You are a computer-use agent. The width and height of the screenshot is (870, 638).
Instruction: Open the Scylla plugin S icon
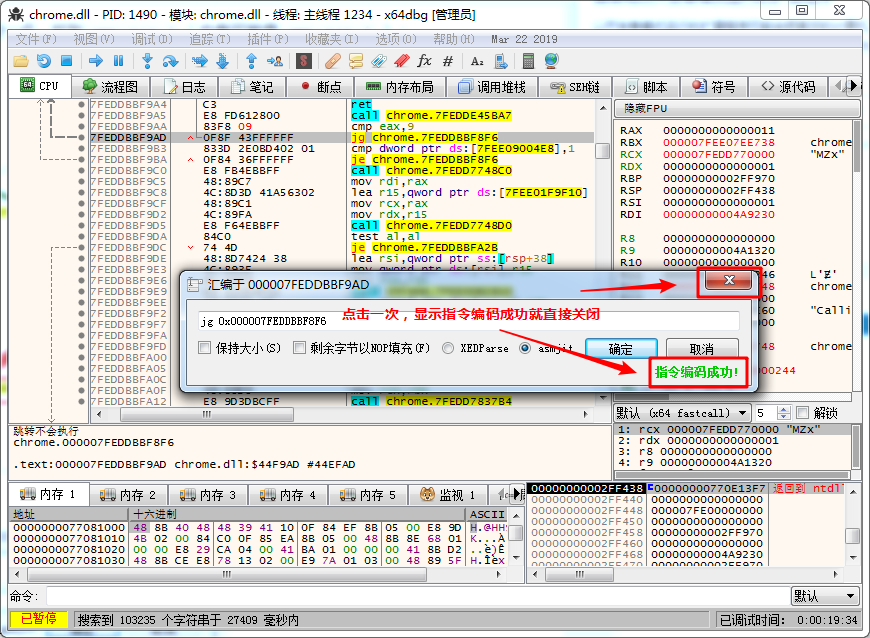pos(304,61)
